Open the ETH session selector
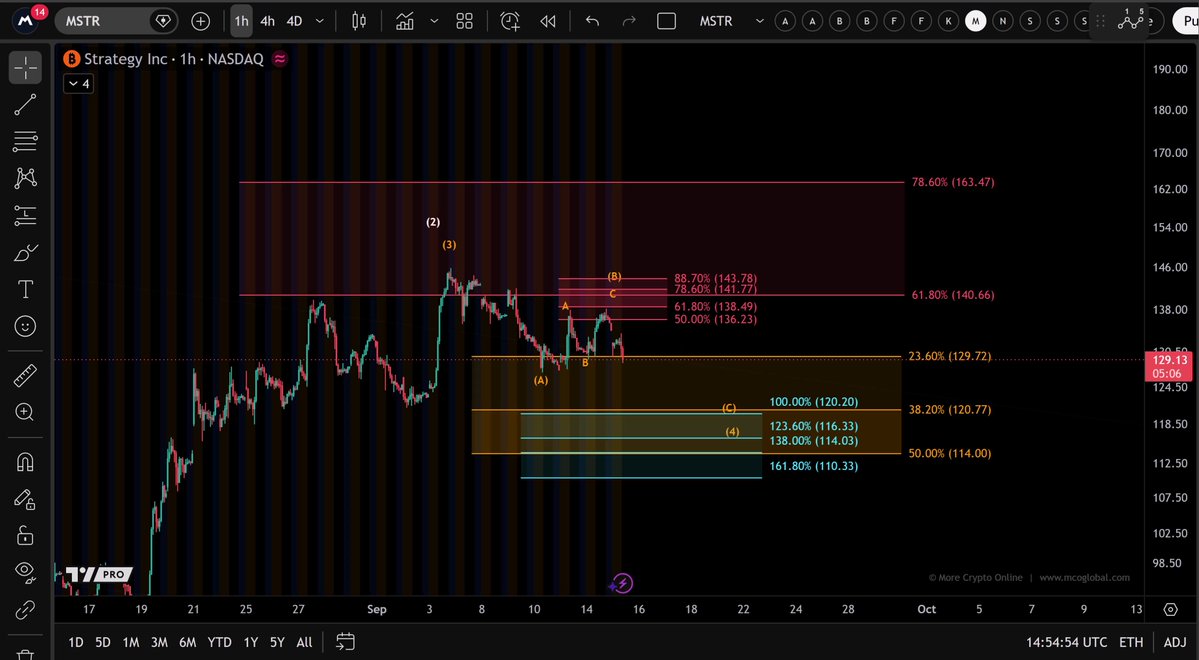 [1131, 642]
